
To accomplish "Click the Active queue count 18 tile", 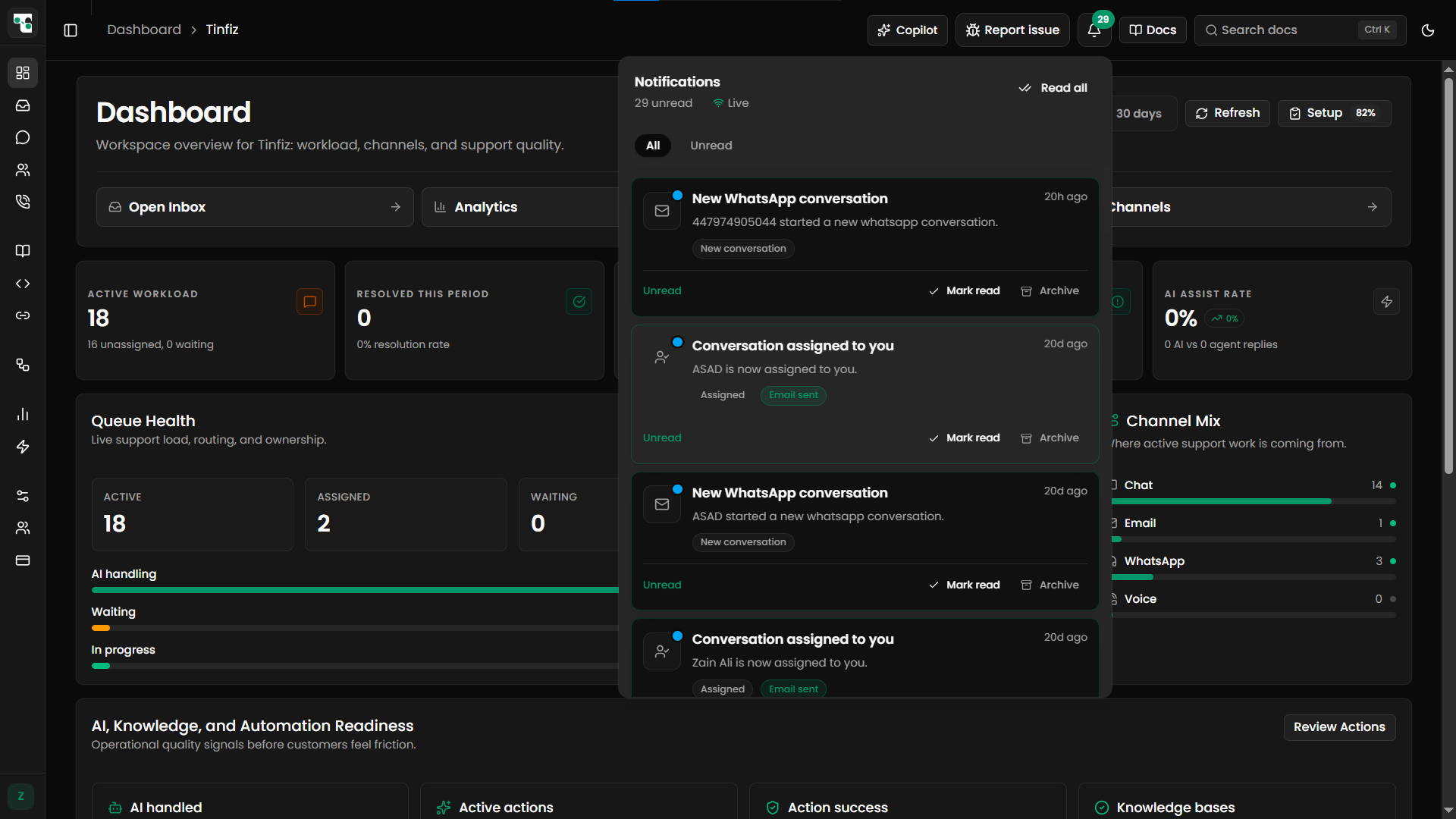I will coord(193,514).
